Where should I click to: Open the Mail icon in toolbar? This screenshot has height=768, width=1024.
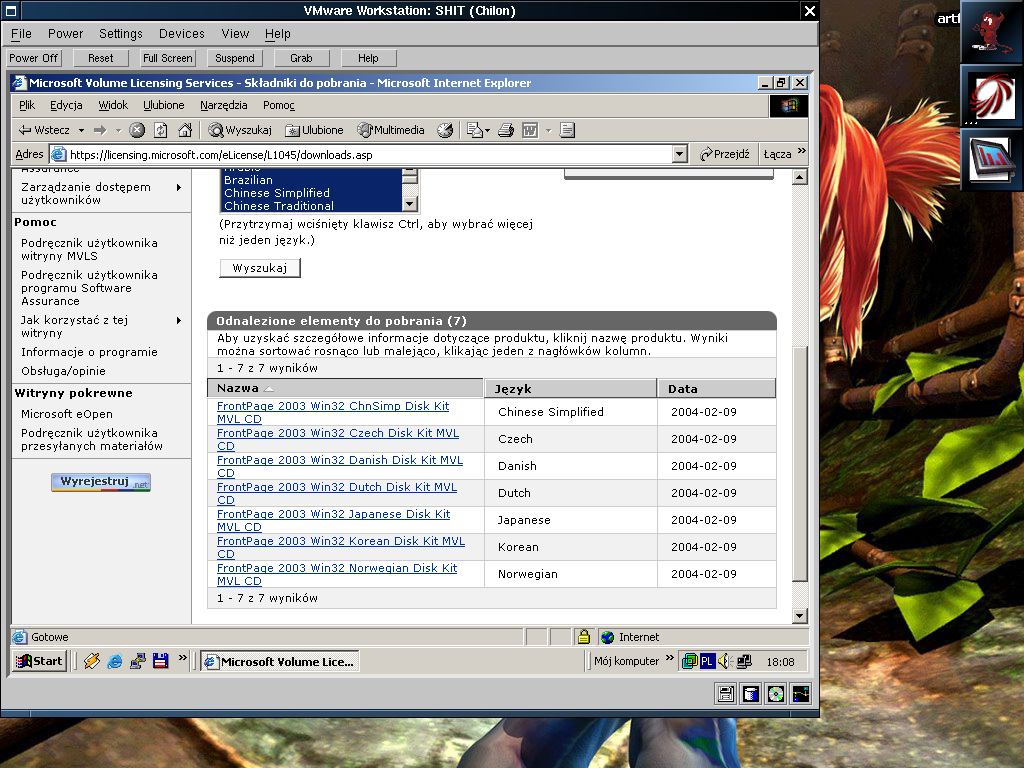475,130
